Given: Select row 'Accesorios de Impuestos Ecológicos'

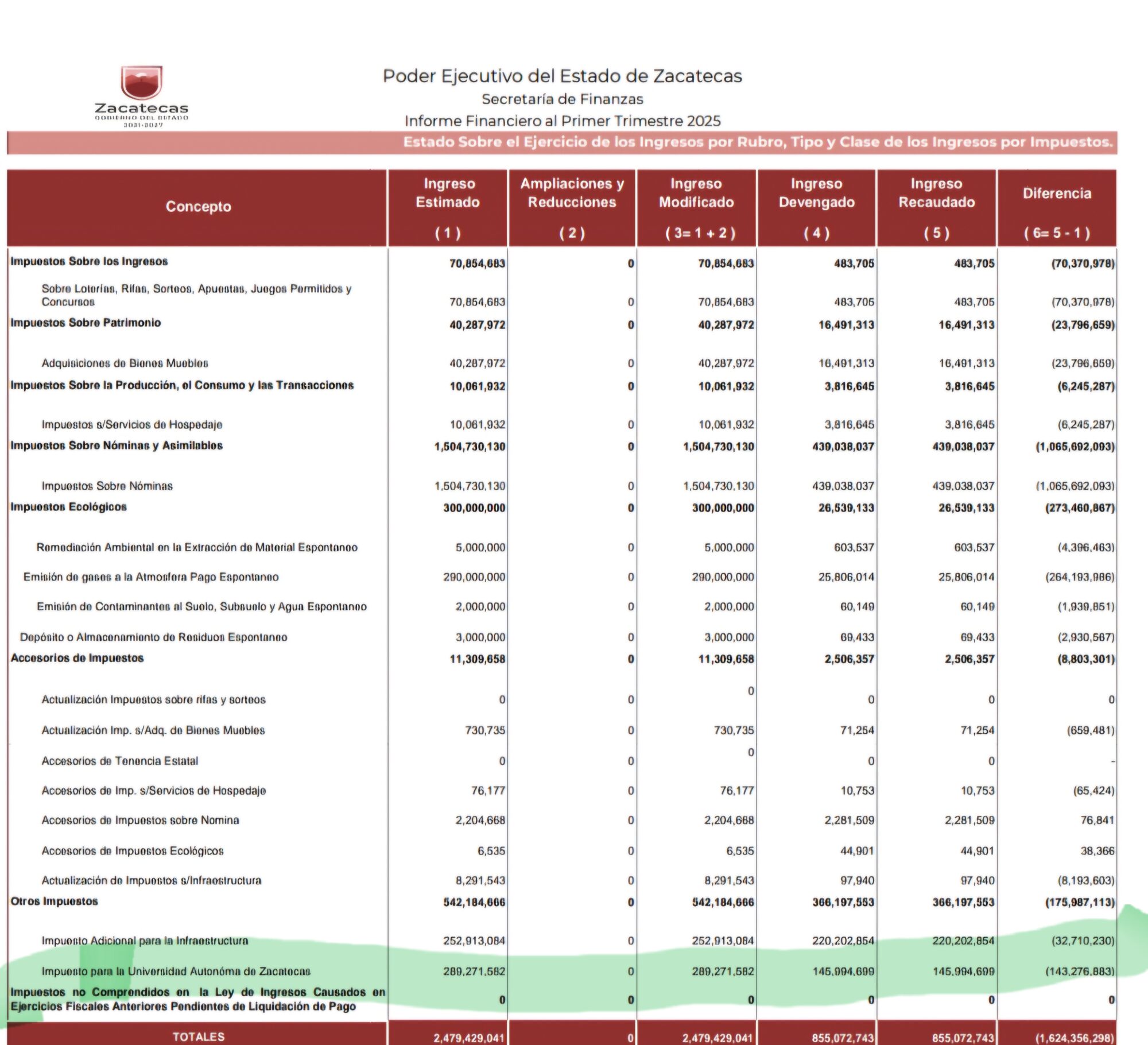Looking at the screenshot, I should click(x=563, y=851).
